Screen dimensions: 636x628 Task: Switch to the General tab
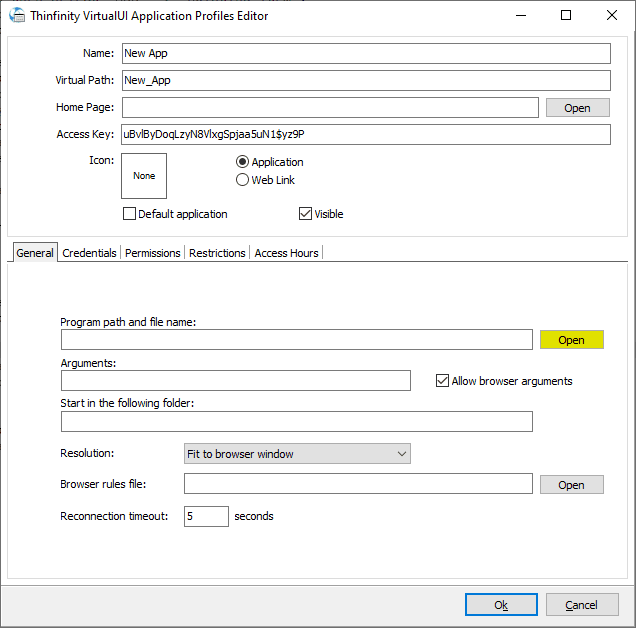[35, 253]
